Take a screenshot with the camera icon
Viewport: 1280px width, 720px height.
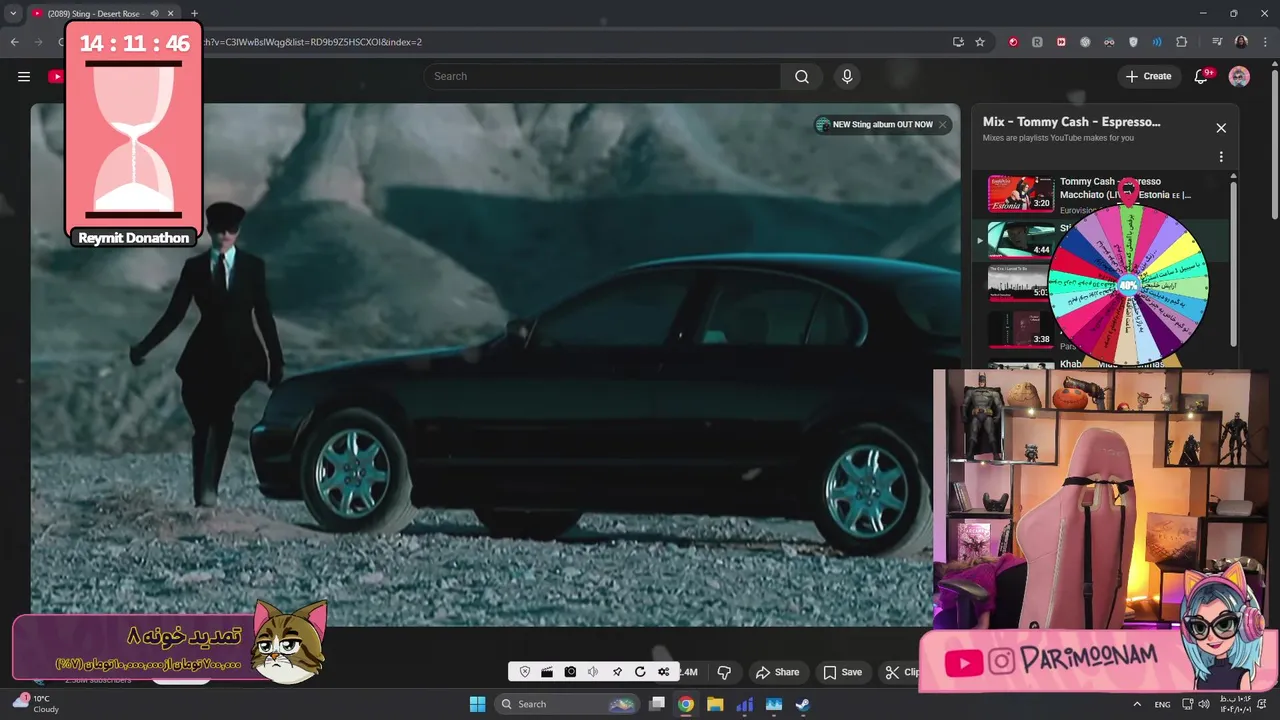pos(570,672)
